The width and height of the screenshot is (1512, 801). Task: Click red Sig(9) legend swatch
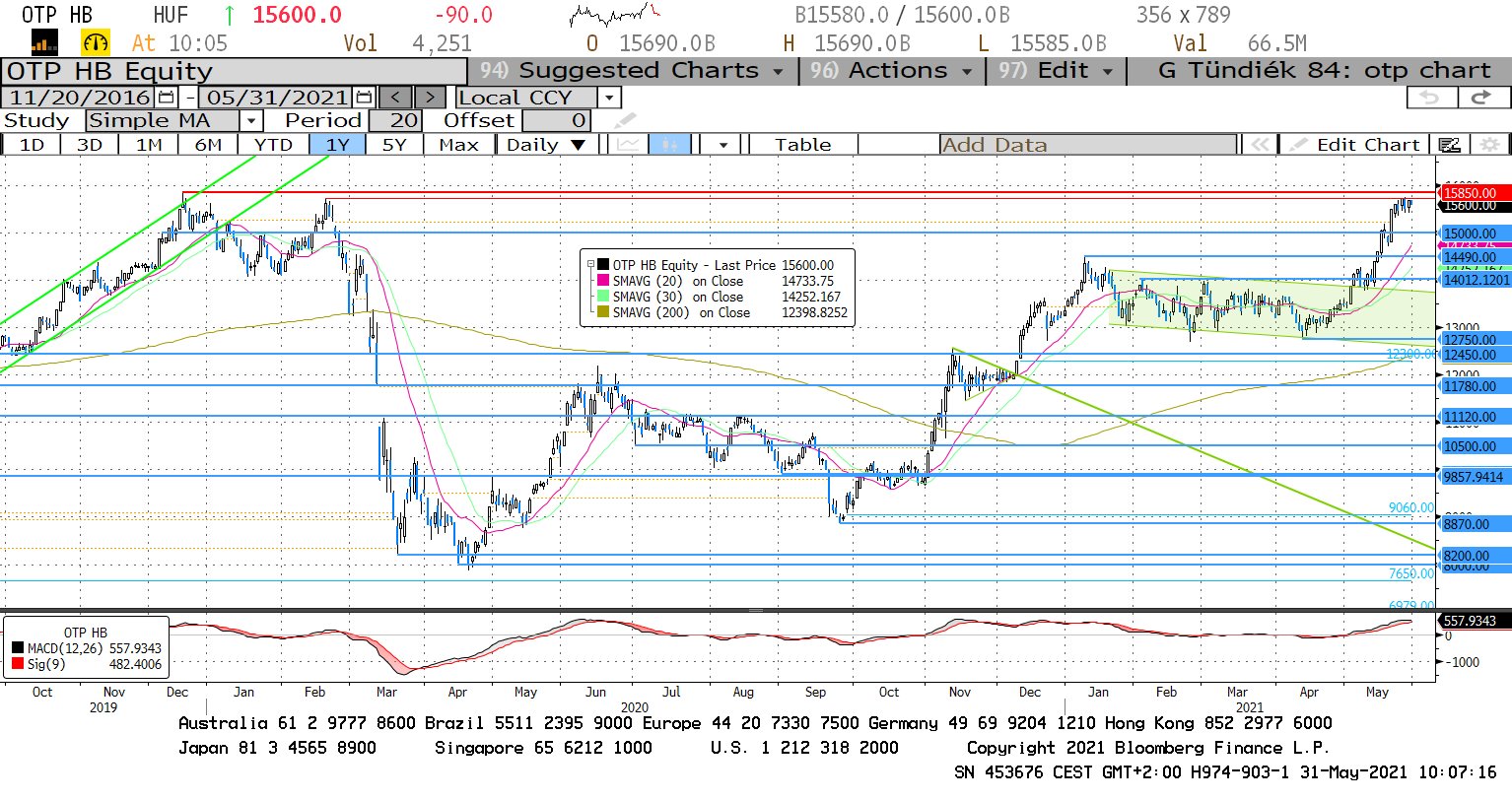pos(18,664)
